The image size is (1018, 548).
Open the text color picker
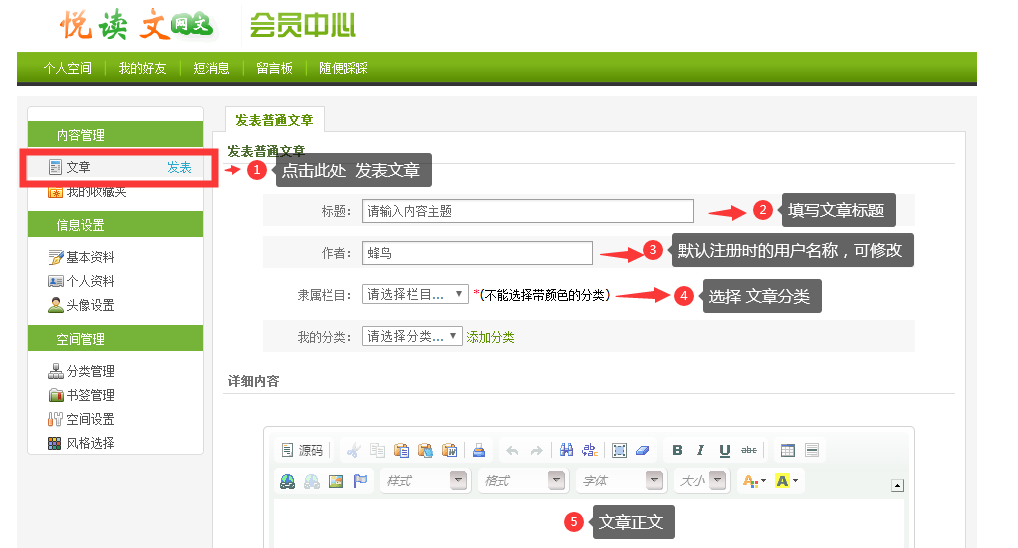tap(752, 481)
